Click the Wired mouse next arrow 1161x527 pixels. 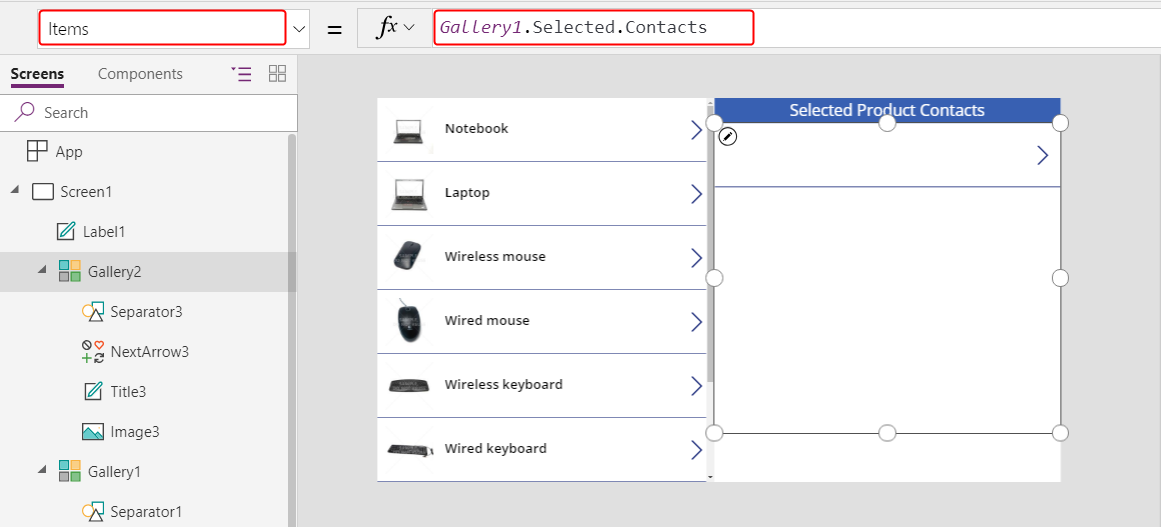coord(696,322)
